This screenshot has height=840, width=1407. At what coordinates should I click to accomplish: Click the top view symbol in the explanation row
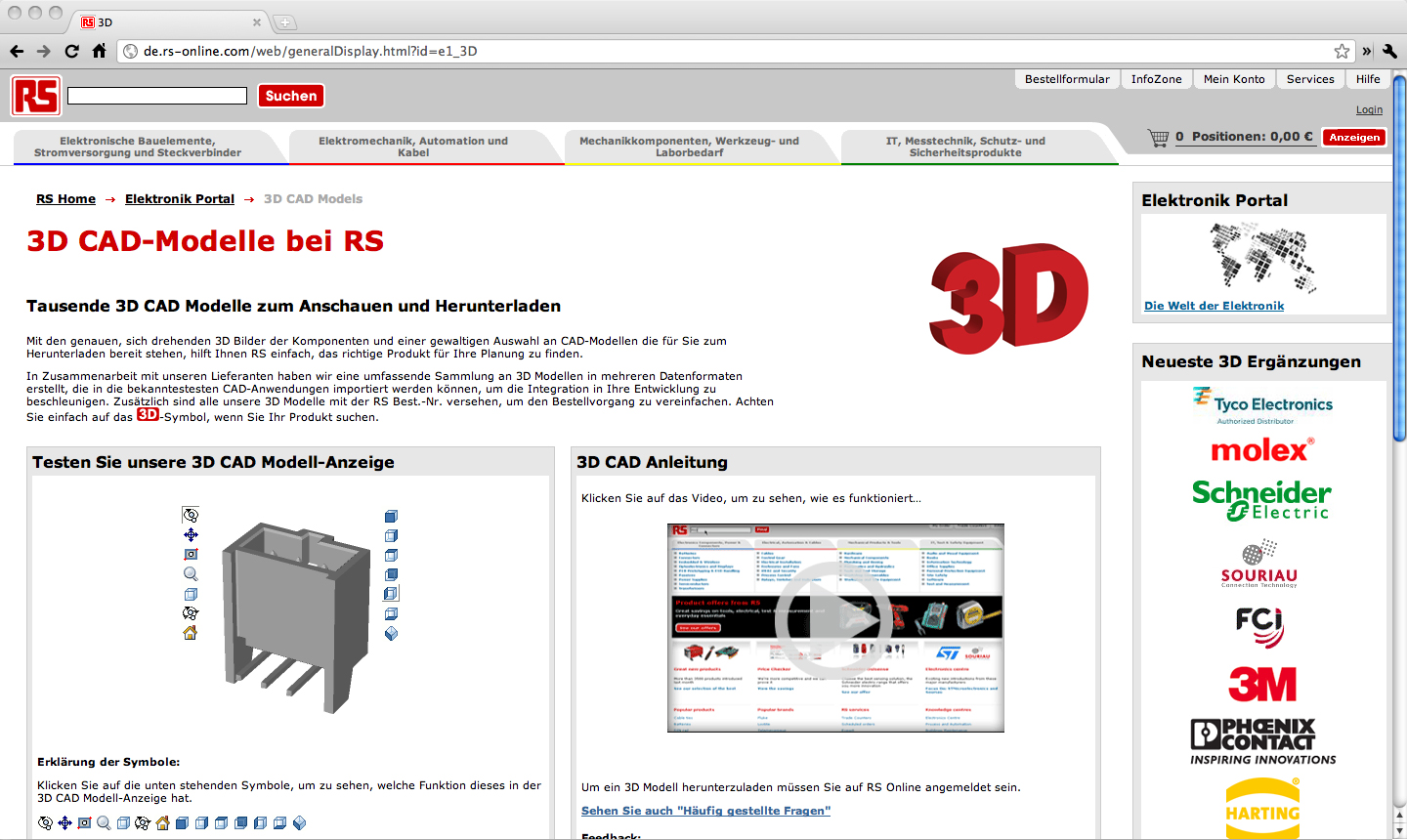click(221, 823)
